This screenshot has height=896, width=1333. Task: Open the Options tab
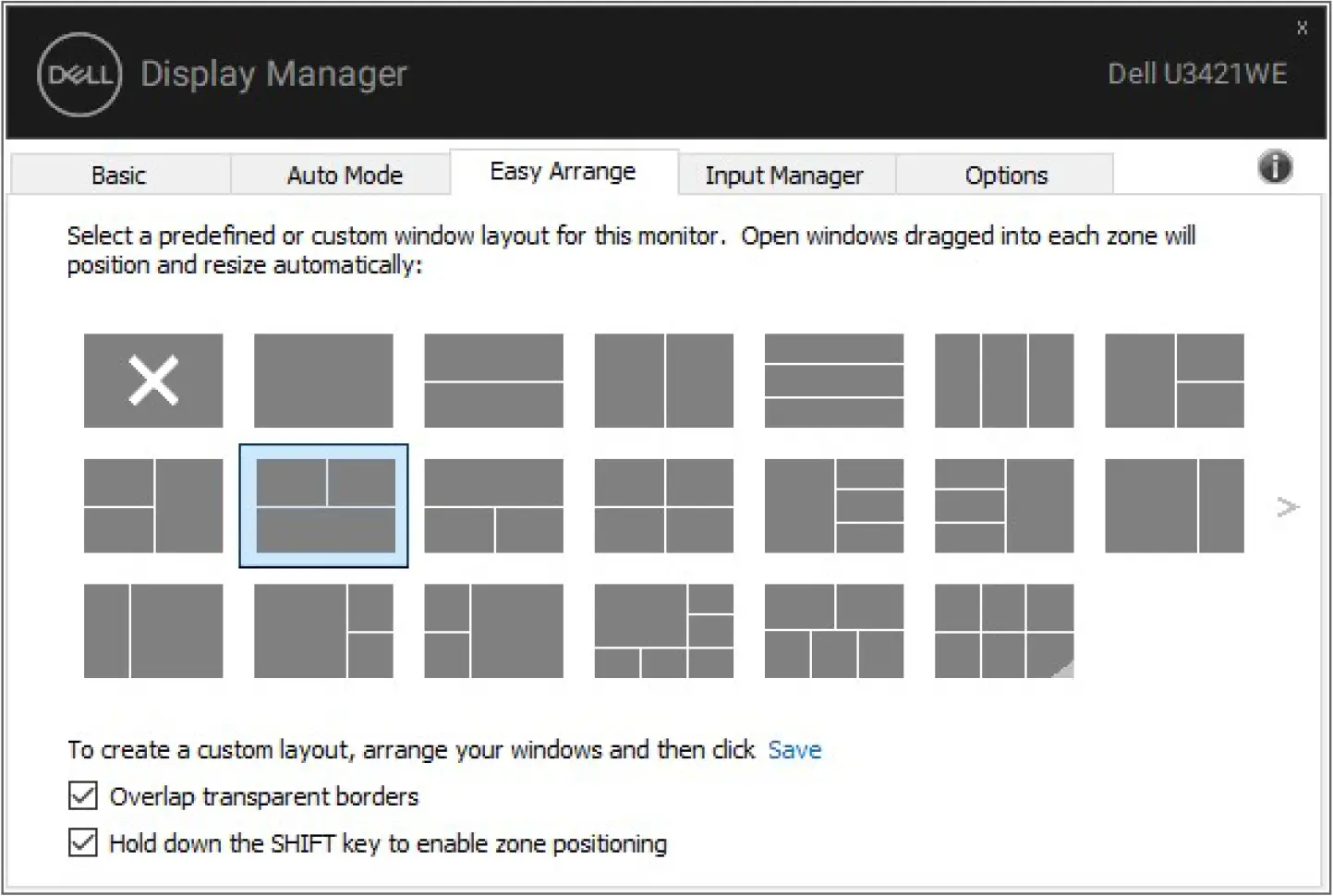pyautogui.click(x=1006, y=174)
